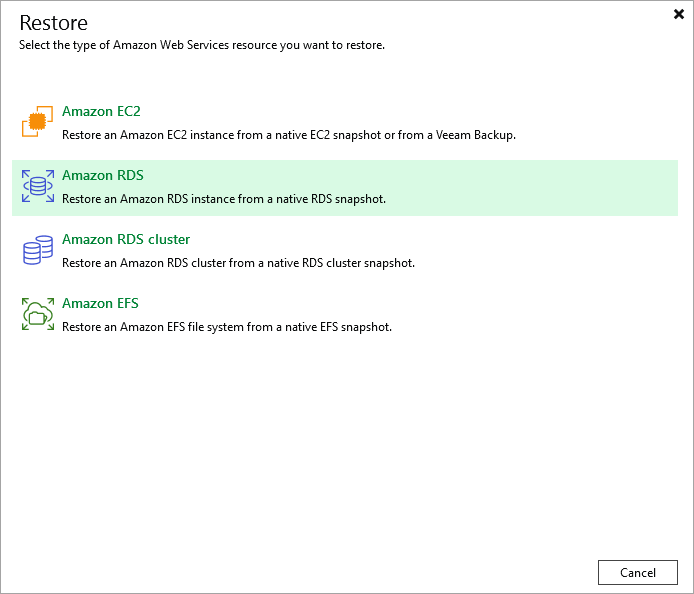The image size is (694, 594).
Task: Select the Amazon EC2 title link
Action: click(x=94, y=112)
